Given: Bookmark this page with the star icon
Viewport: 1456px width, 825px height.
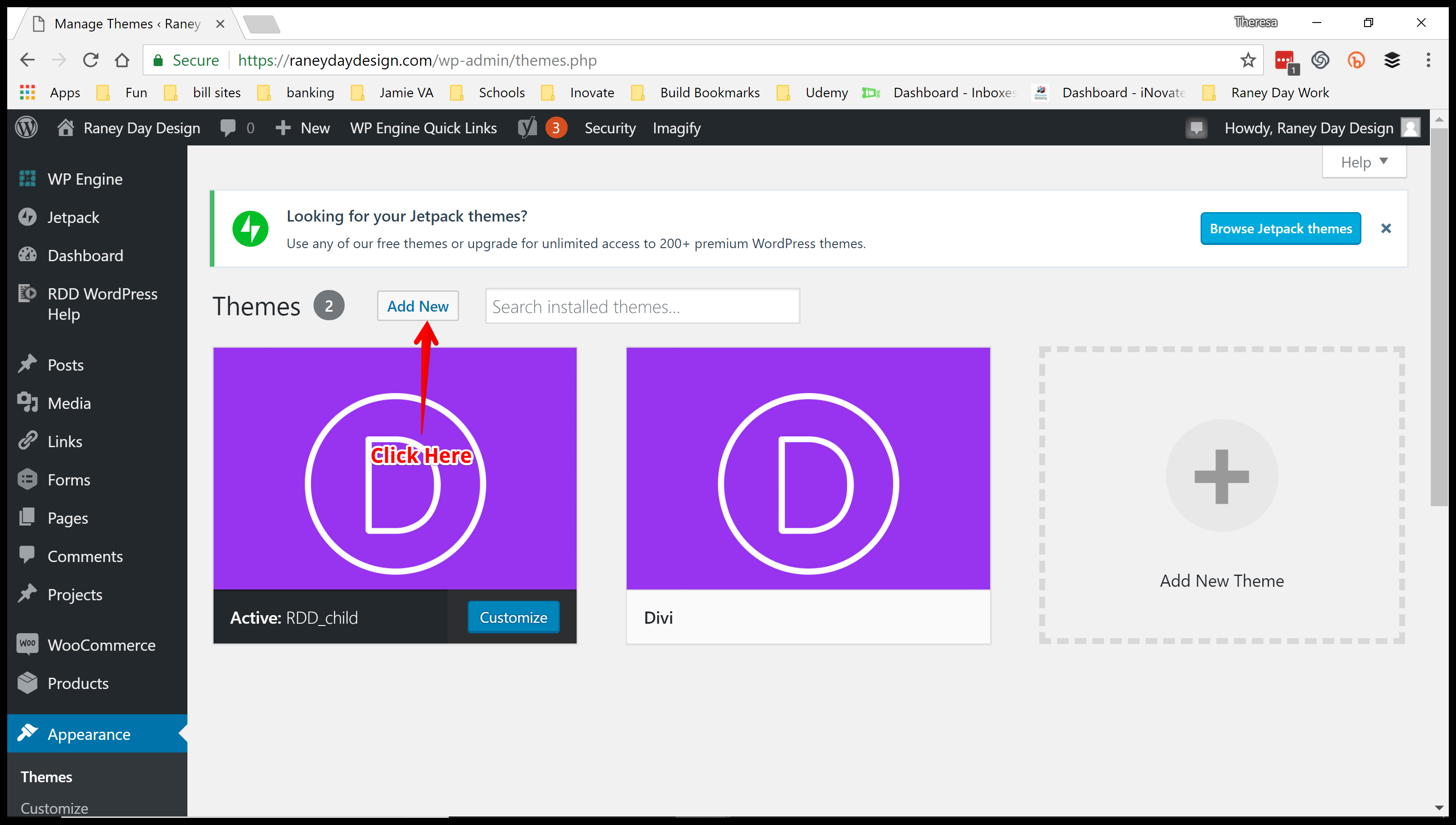Looking at the screenshot, I should [1248, 60].
